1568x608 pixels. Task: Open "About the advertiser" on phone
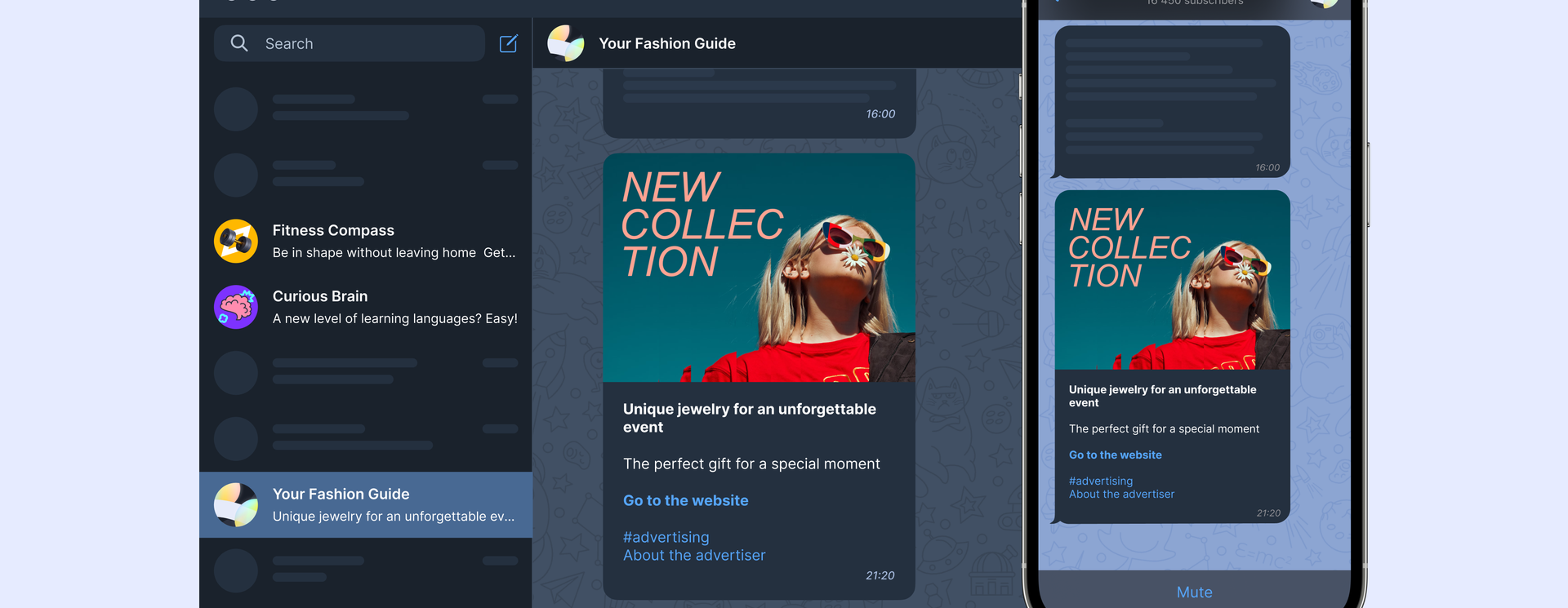coord(1122,494)
